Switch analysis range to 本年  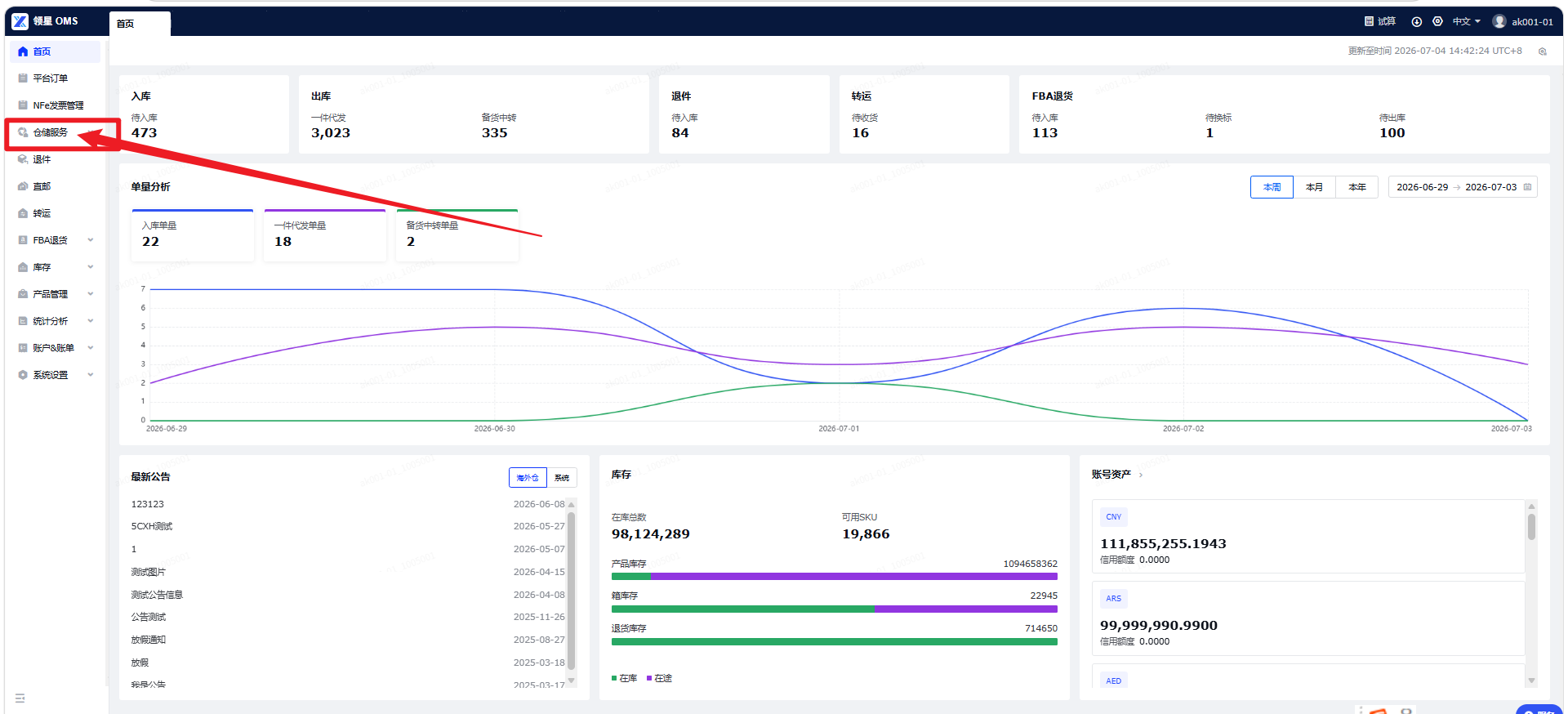tap(1357, 187)
